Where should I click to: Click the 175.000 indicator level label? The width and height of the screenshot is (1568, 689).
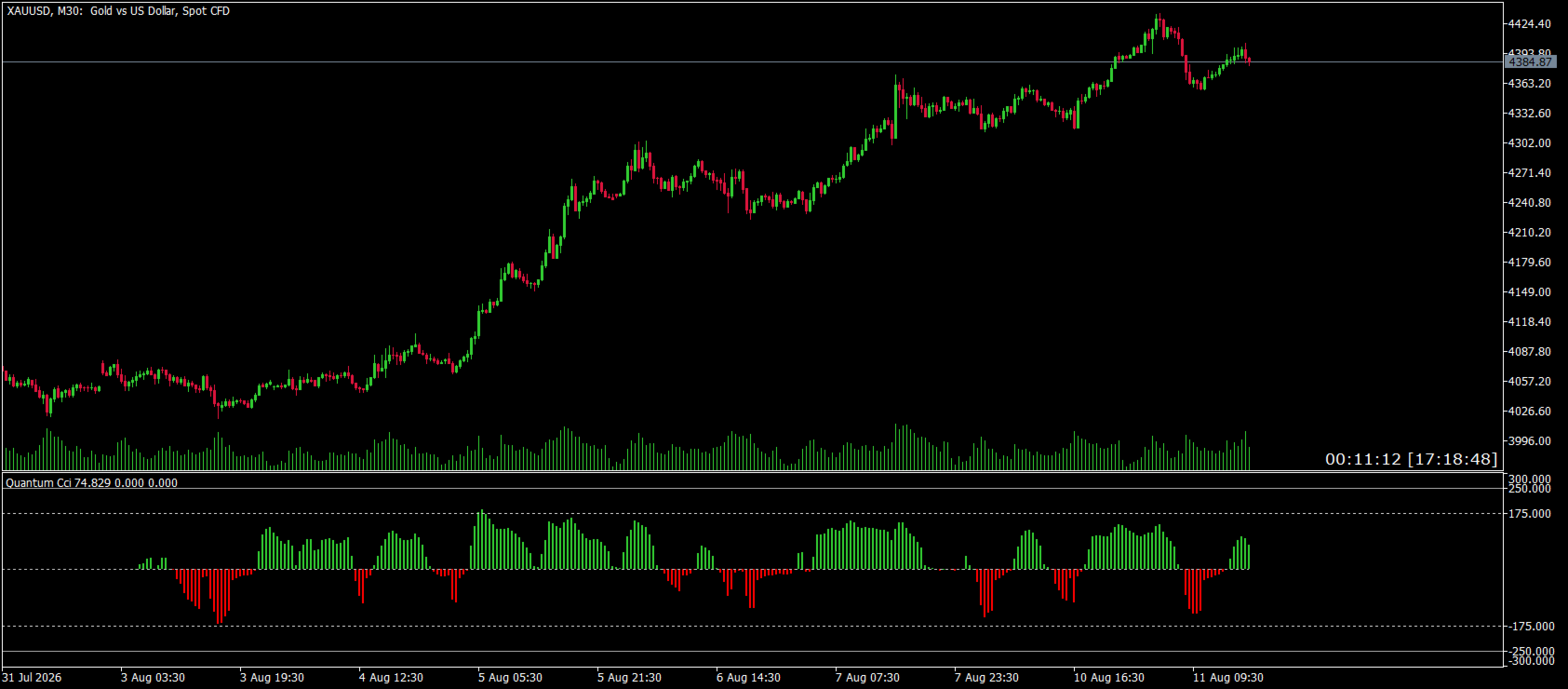1531,513
